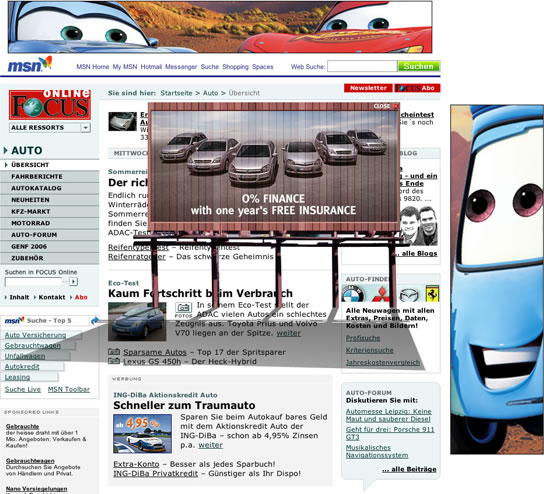Image resolution: width=544 pixels, height=494 pixels.
Task: Click the Autokredit link
Action: pyautogui.click(x=22, y=366)
